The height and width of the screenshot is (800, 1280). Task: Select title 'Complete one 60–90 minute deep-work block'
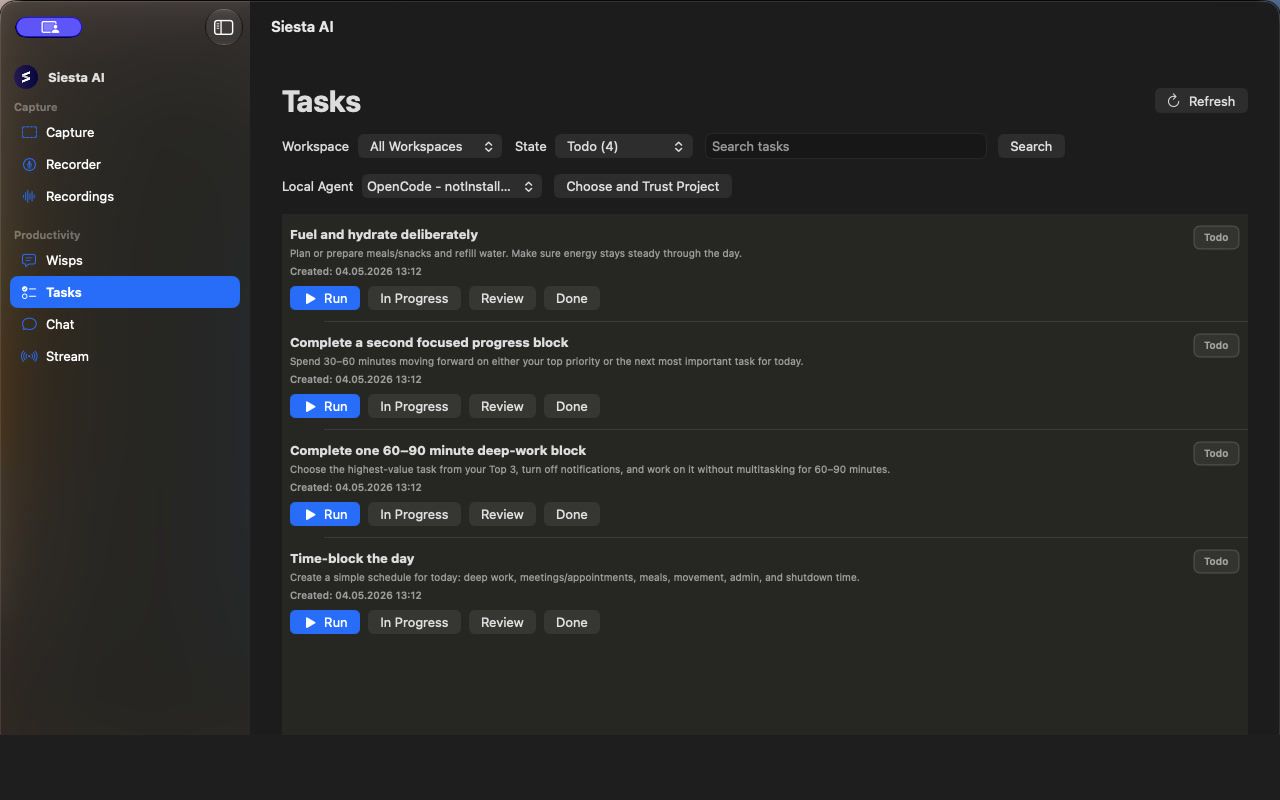pos(438,450)
